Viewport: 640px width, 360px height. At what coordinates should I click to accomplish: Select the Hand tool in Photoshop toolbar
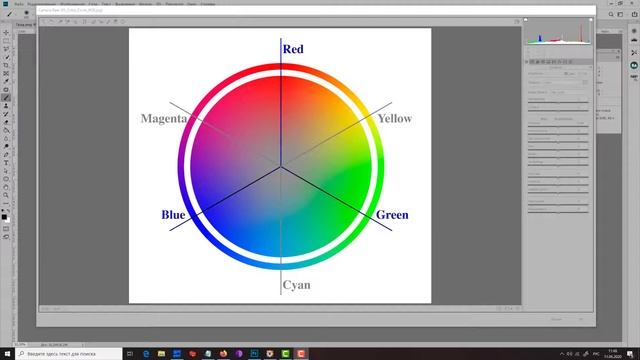(6, 187)
